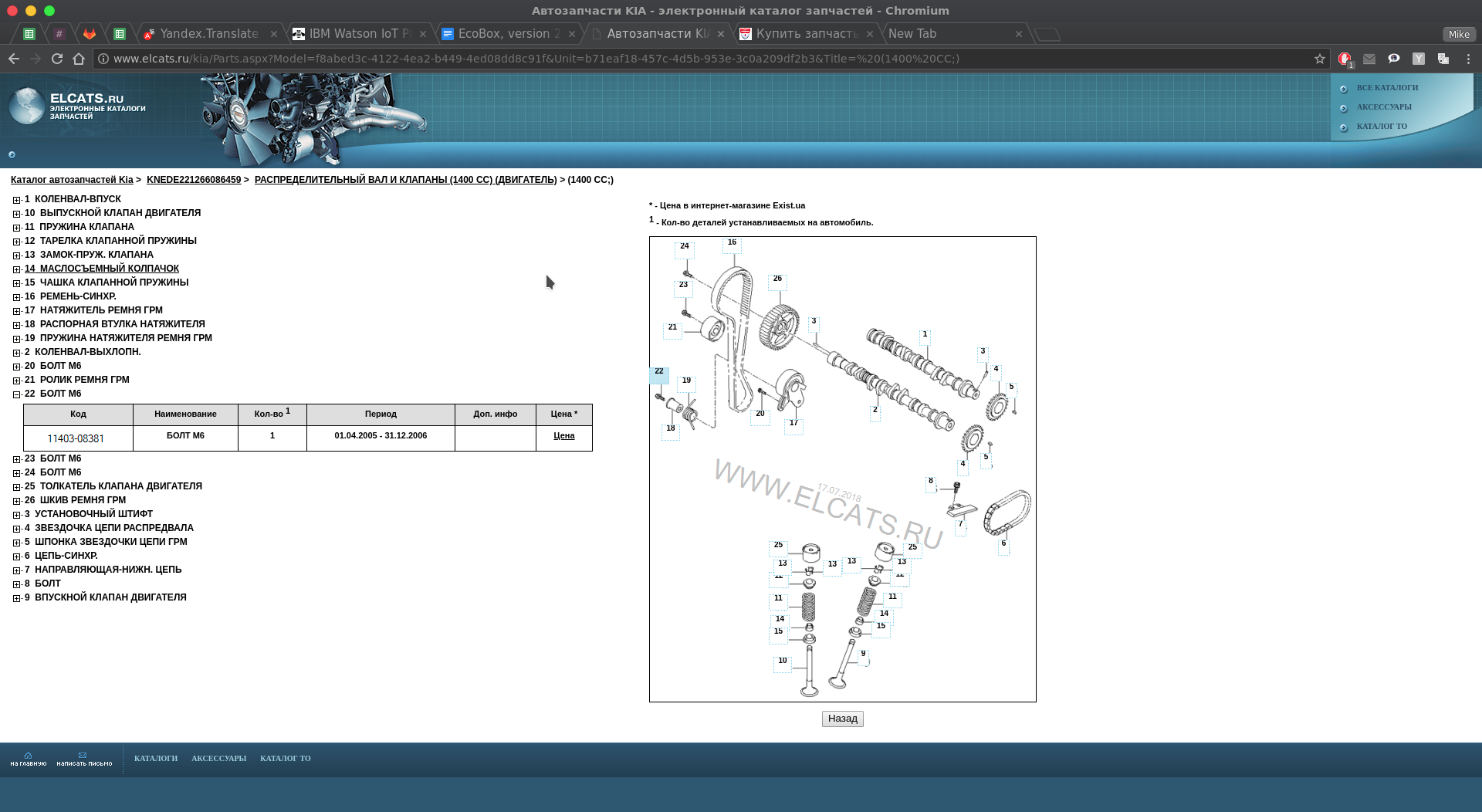Open the Slack pinned tab
The height and width of the screenshot is (812, 1482).
pyautogui.click(x=59, y=34)
